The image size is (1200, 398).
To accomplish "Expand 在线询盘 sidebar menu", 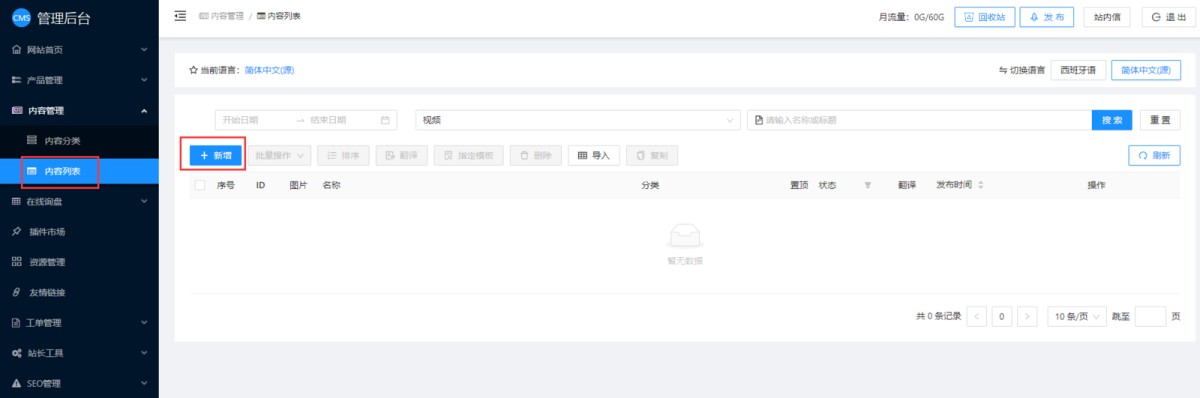I will 79,201.
